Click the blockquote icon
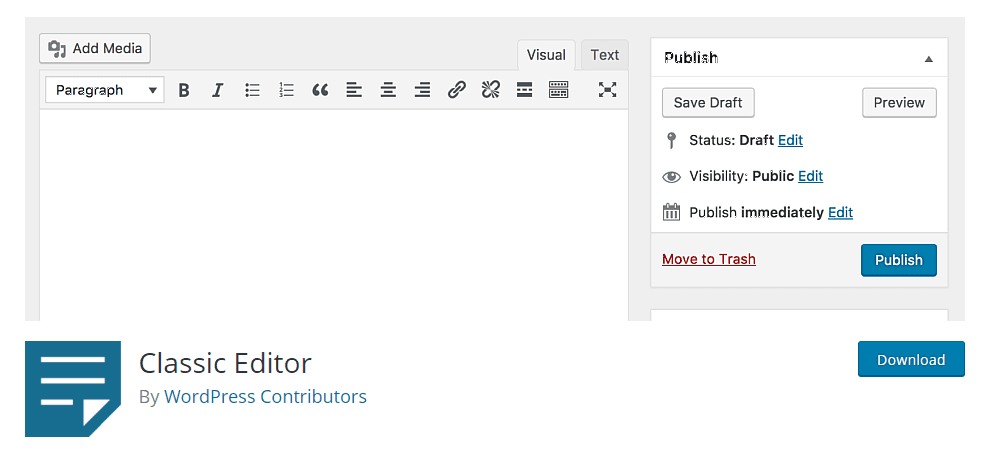The image size is (990, 463). pos(320,90)
